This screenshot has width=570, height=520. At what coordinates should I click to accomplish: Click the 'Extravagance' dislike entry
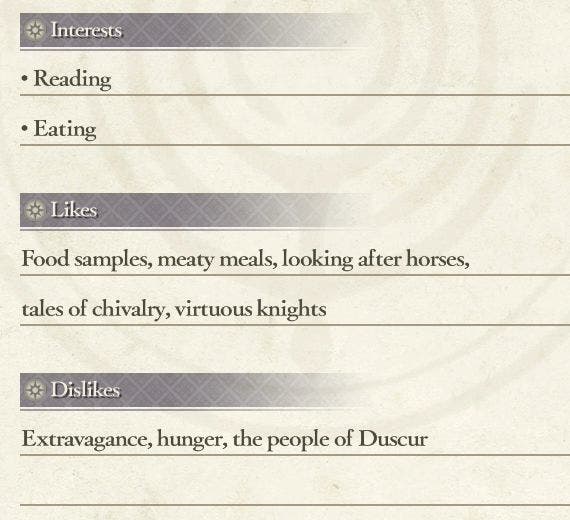click(x=85, y=439)
